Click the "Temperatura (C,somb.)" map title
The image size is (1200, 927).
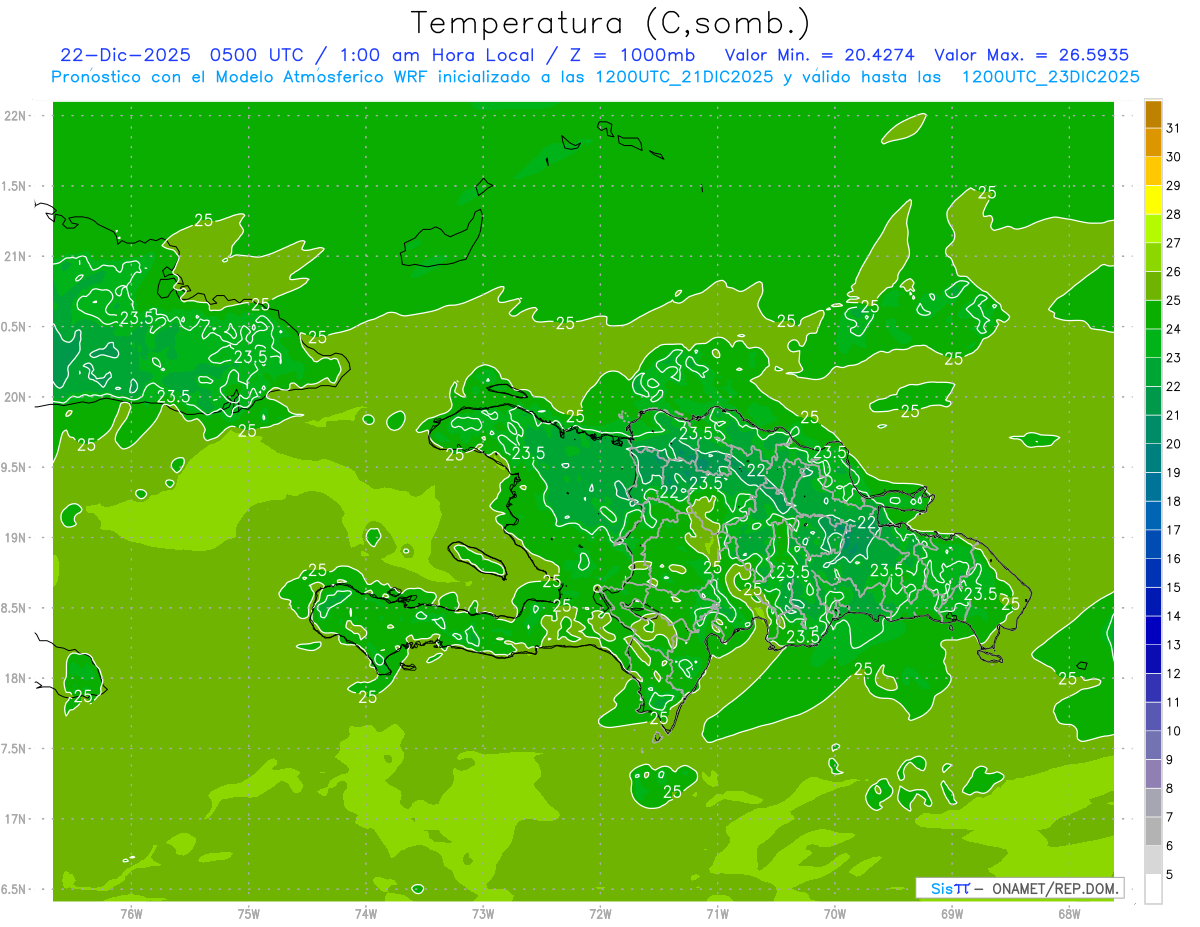610,23
